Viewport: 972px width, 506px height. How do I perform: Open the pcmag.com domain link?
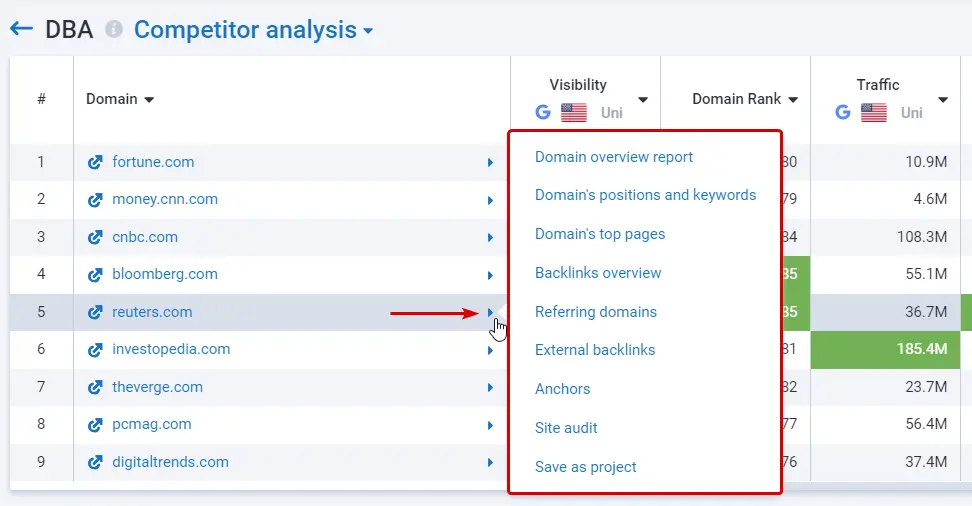(152, 424)
